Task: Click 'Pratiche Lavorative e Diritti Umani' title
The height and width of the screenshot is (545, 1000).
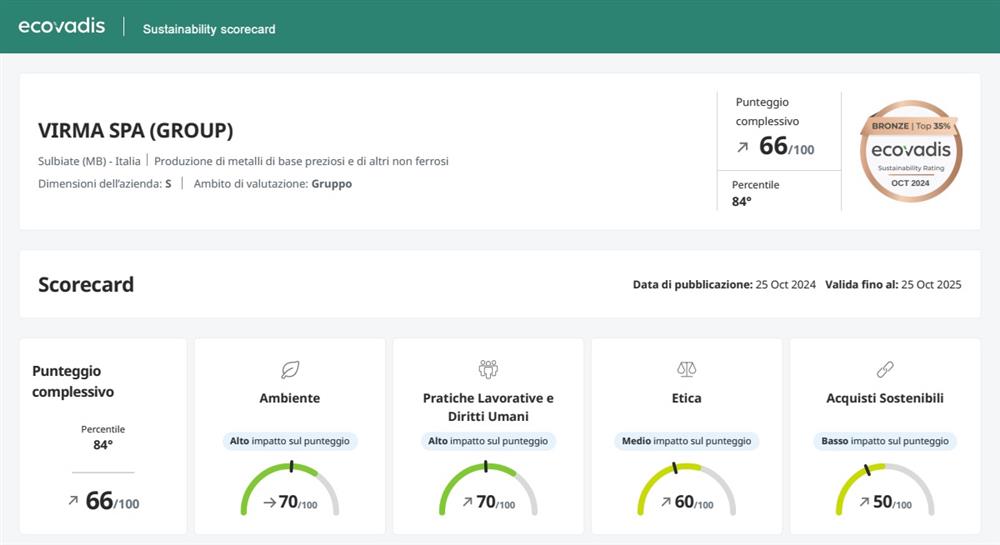Action: pos(488,407)
